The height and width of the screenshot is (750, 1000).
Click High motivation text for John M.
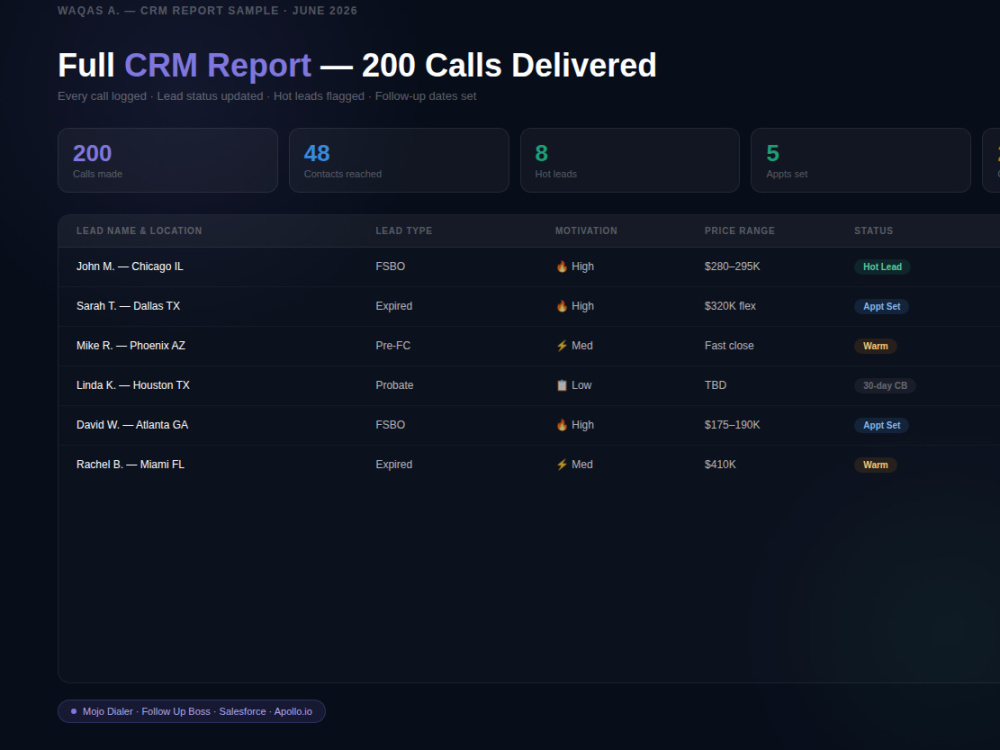pyautogui.click(x=582, y=267)
